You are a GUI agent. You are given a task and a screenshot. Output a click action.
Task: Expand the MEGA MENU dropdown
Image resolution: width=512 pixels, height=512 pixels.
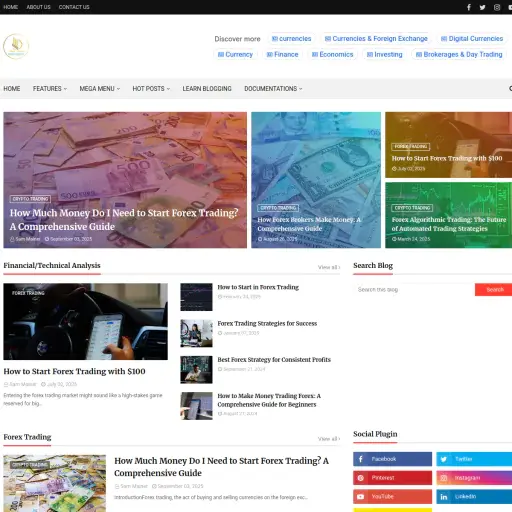(x=100, y=89)
